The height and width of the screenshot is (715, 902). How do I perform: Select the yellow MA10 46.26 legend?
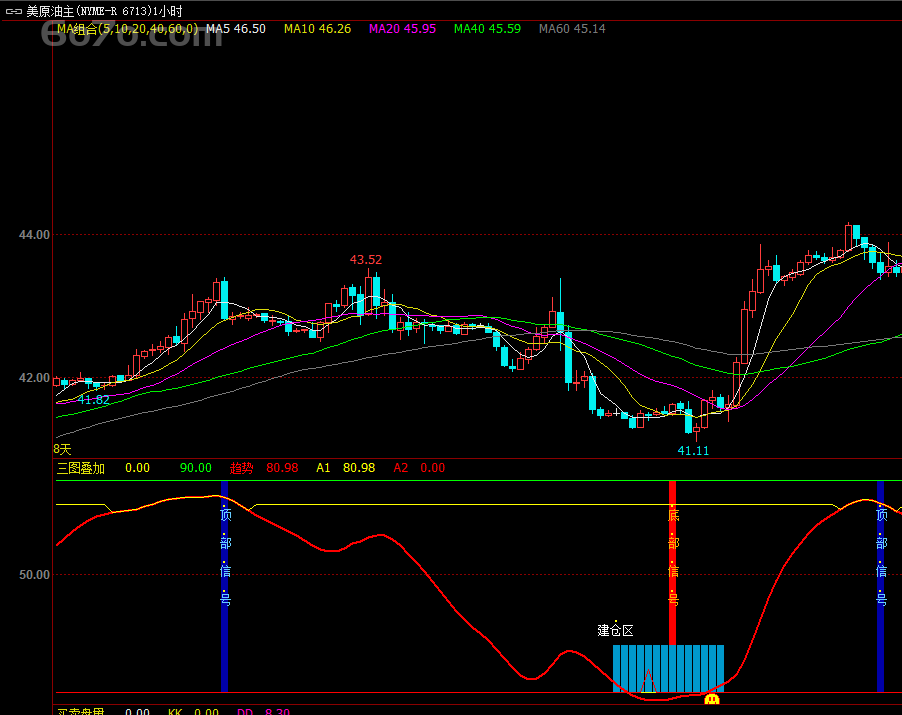tap(317, 29)
